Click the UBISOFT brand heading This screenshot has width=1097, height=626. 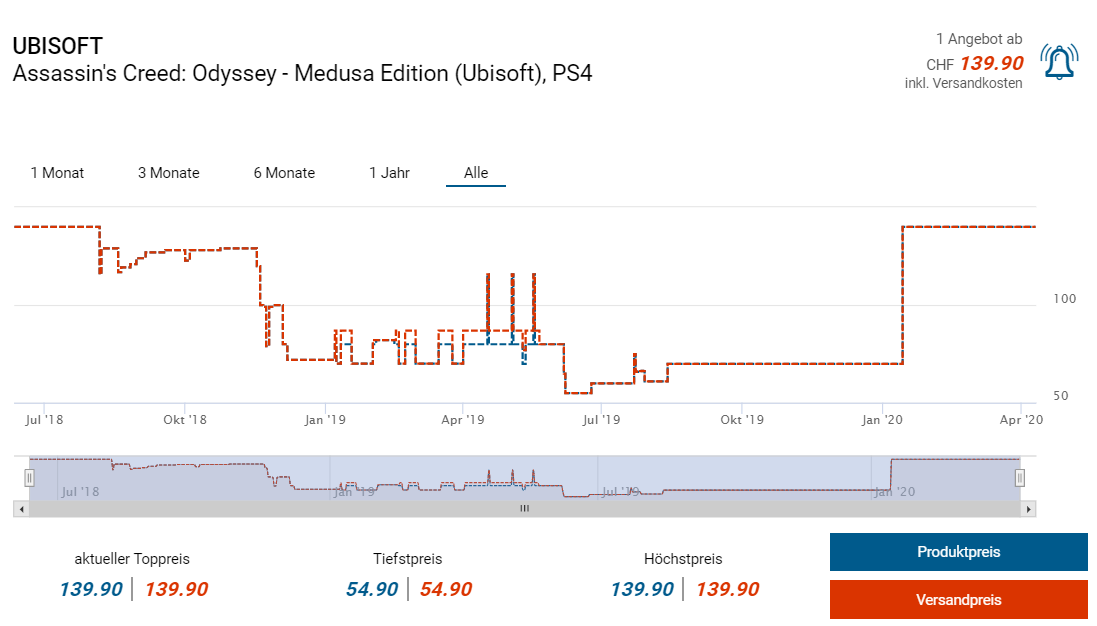57,46
